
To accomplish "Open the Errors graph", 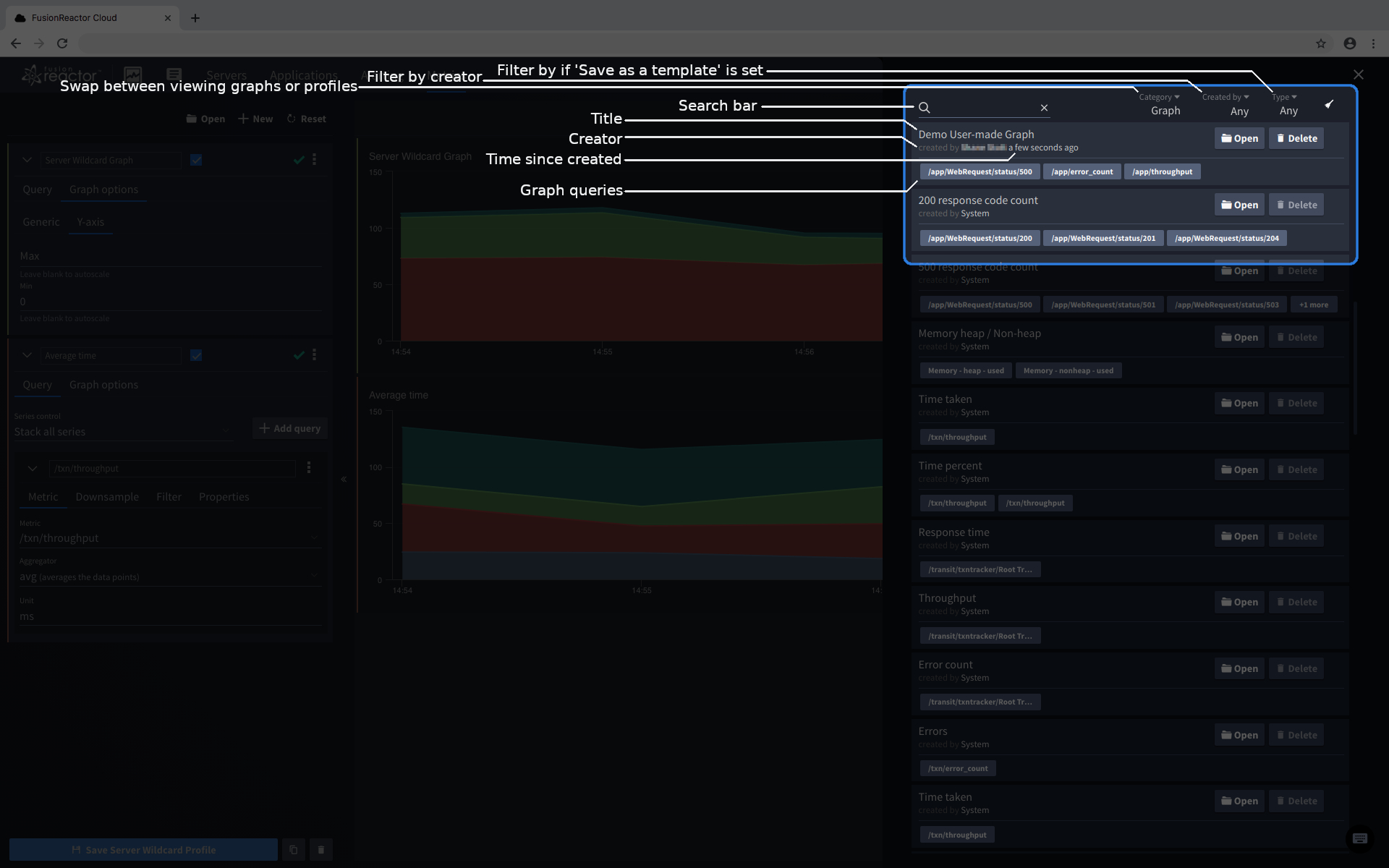I will [1239, 735].
